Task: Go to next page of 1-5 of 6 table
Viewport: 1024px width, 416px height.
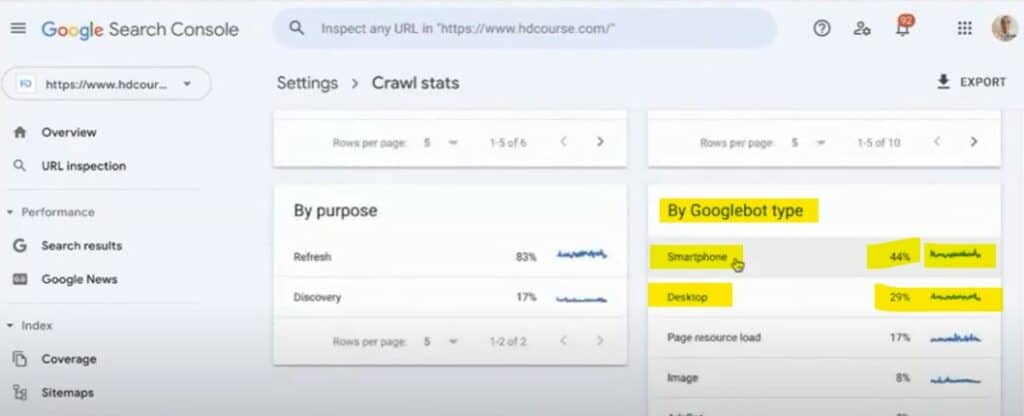Action: coord(600,142)
